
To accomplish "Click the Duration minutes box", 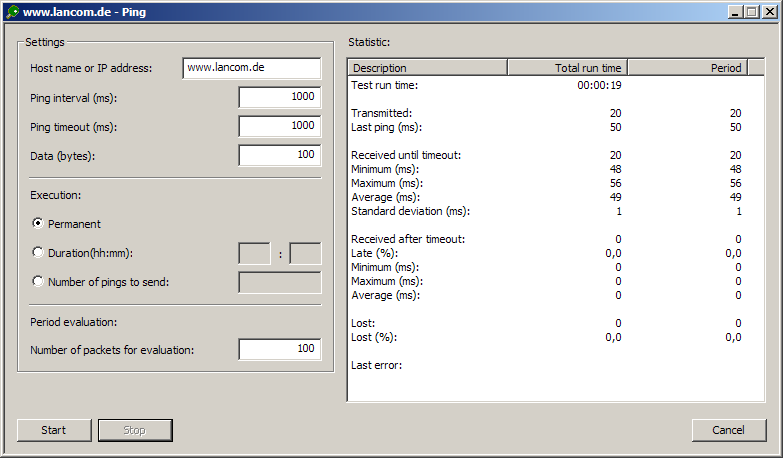I will pos(305,254).
